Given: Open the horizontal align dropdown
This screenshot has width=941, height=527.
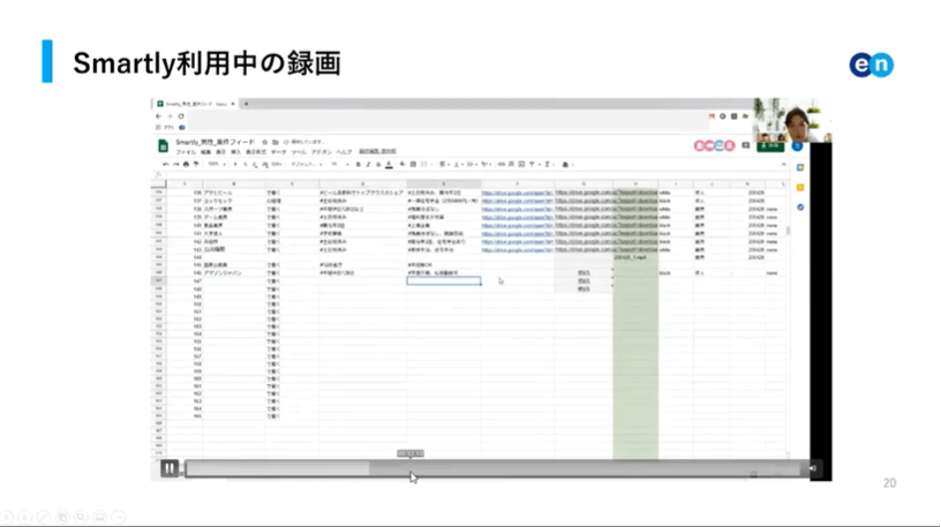Looking at the screenshot, I should pyautogui.click(x=444, y=164).
